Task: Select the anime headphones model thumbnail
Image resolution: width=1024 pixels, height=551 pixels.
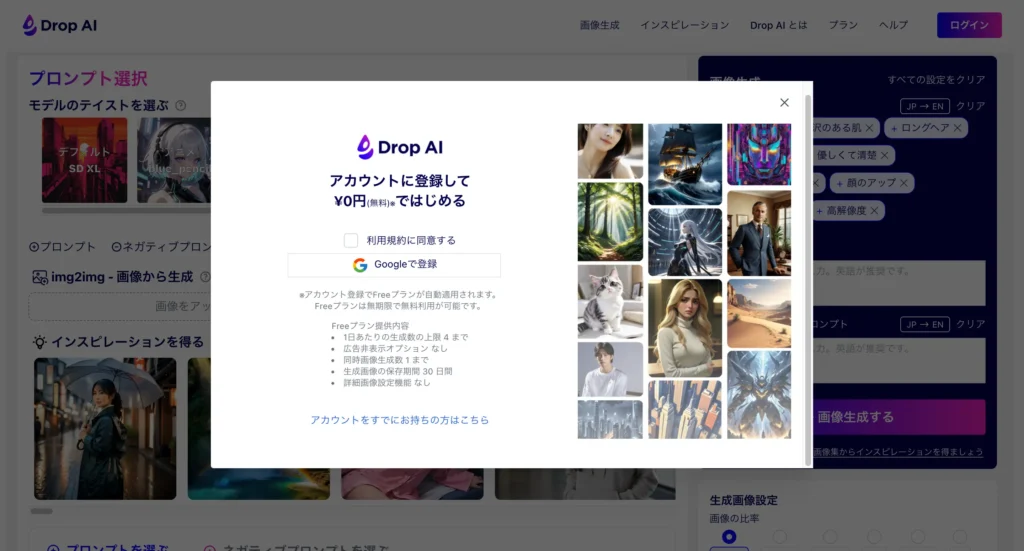Action: (174, 160)
